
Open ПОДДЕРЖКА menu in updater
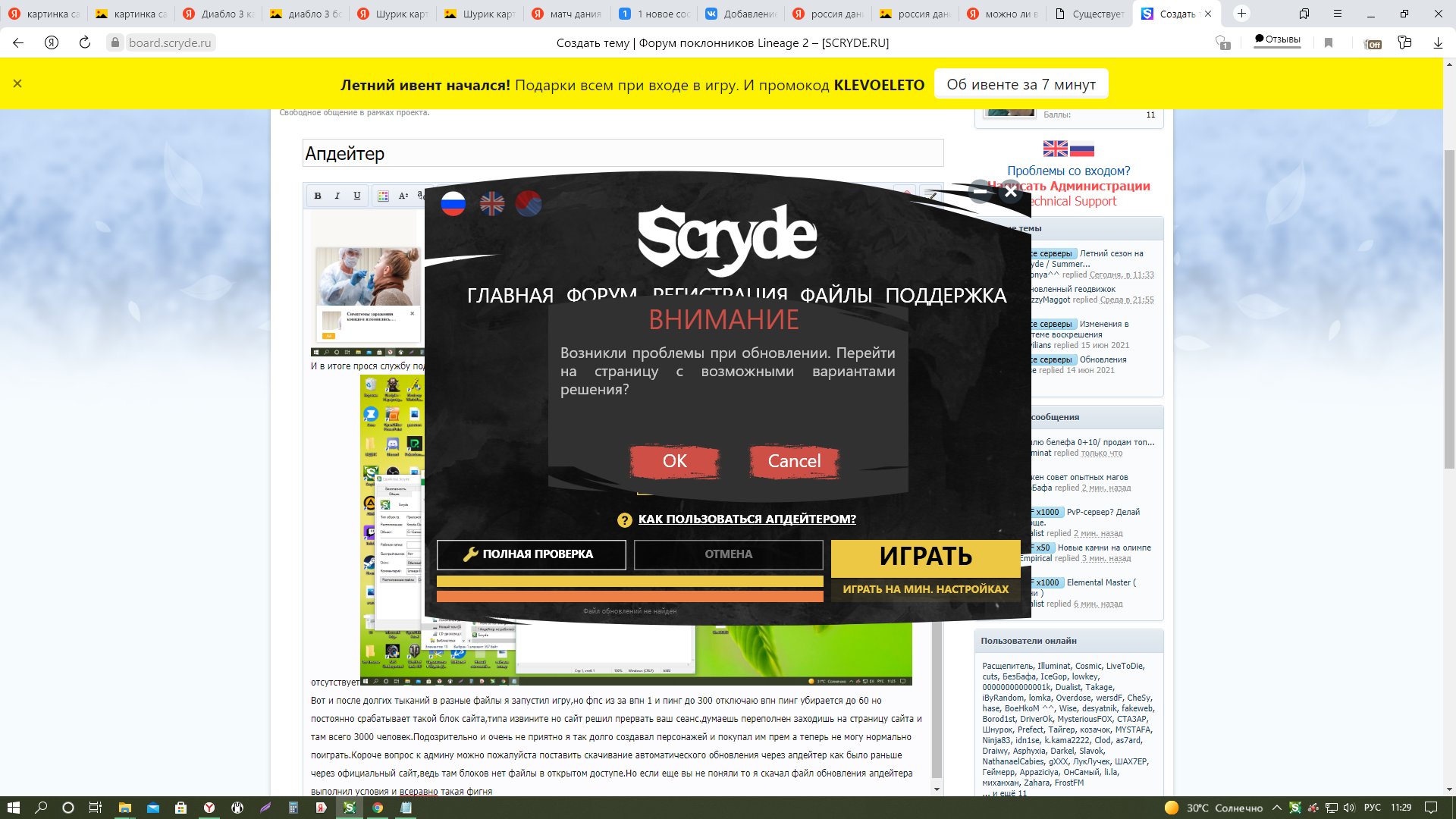[946, 296]
